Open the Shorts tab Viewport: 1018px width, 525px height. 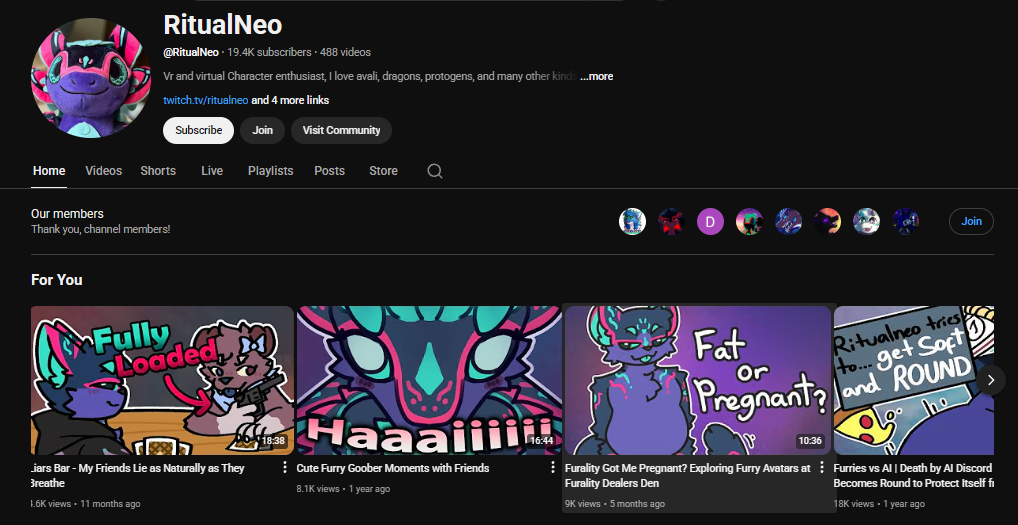[x=158, y=171]
